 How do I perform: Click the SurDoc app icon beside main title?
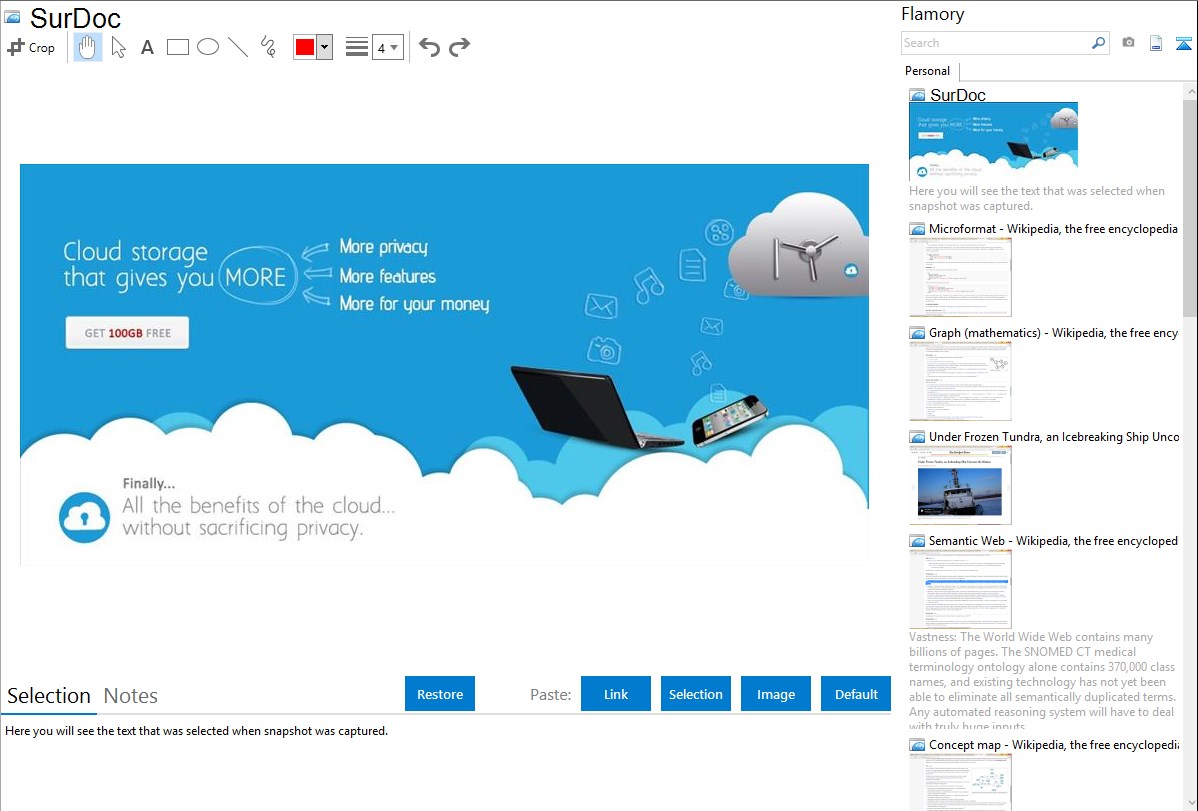(13, 18)
